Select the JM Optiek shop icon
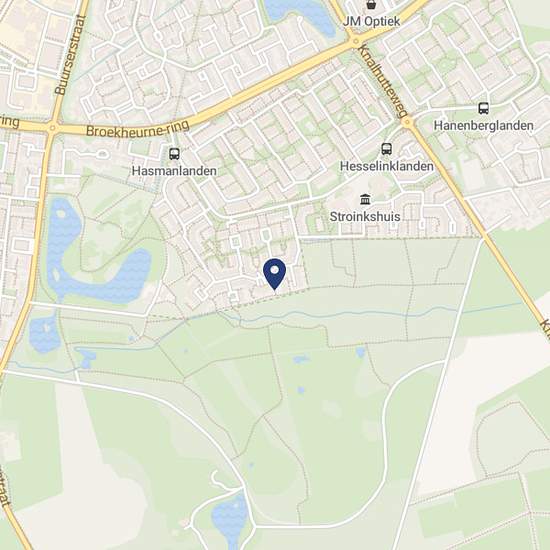 pos(371,5)
